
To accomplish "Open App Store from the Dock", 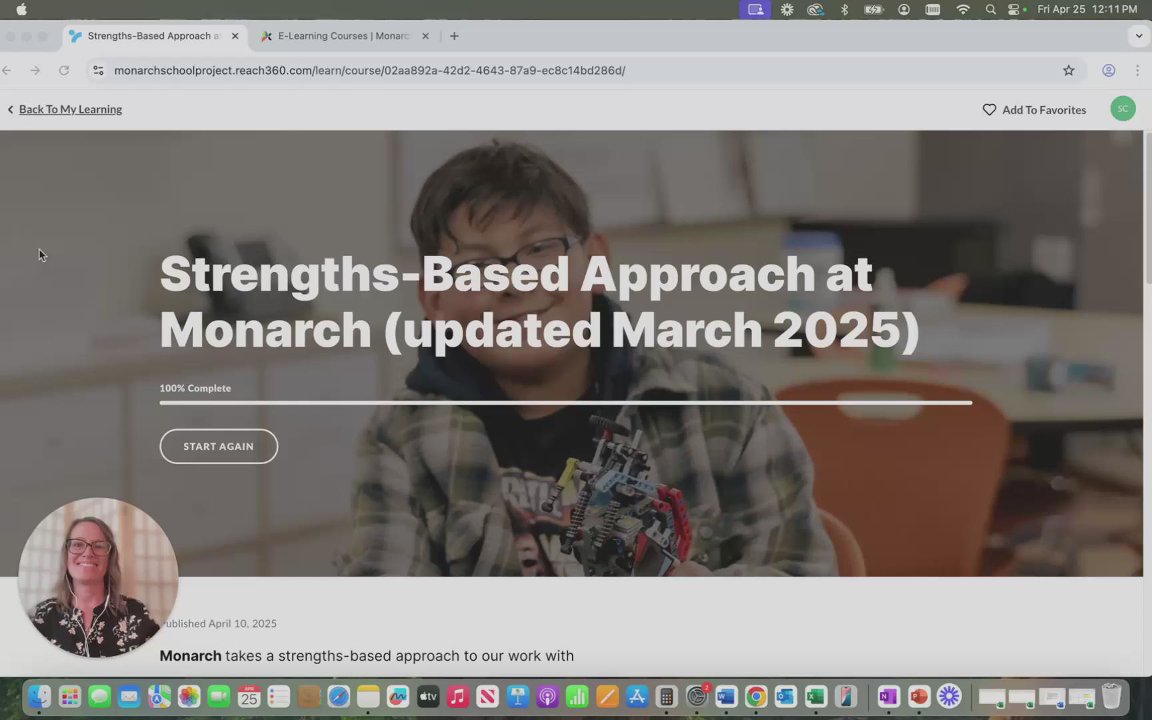I will coord(637,696).
